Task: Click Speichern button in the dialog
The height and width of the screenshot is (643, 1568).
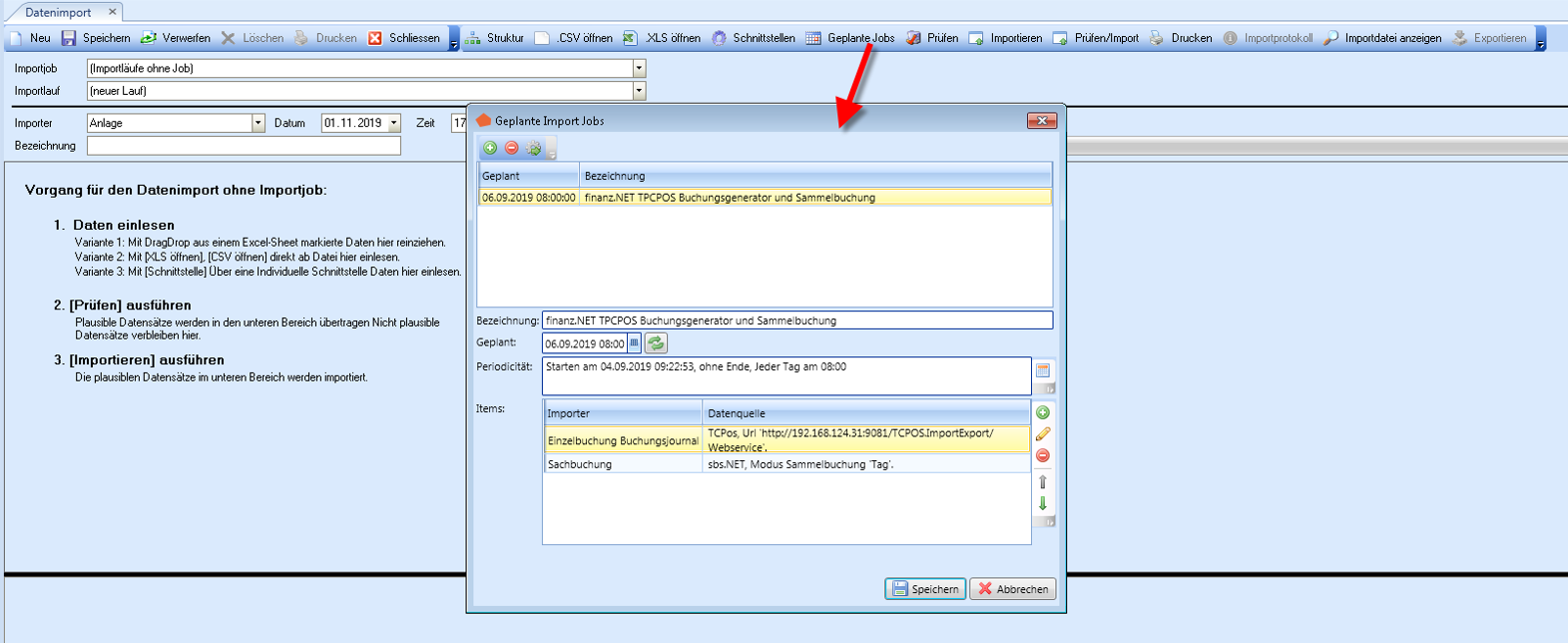Action: coord(925,589)
